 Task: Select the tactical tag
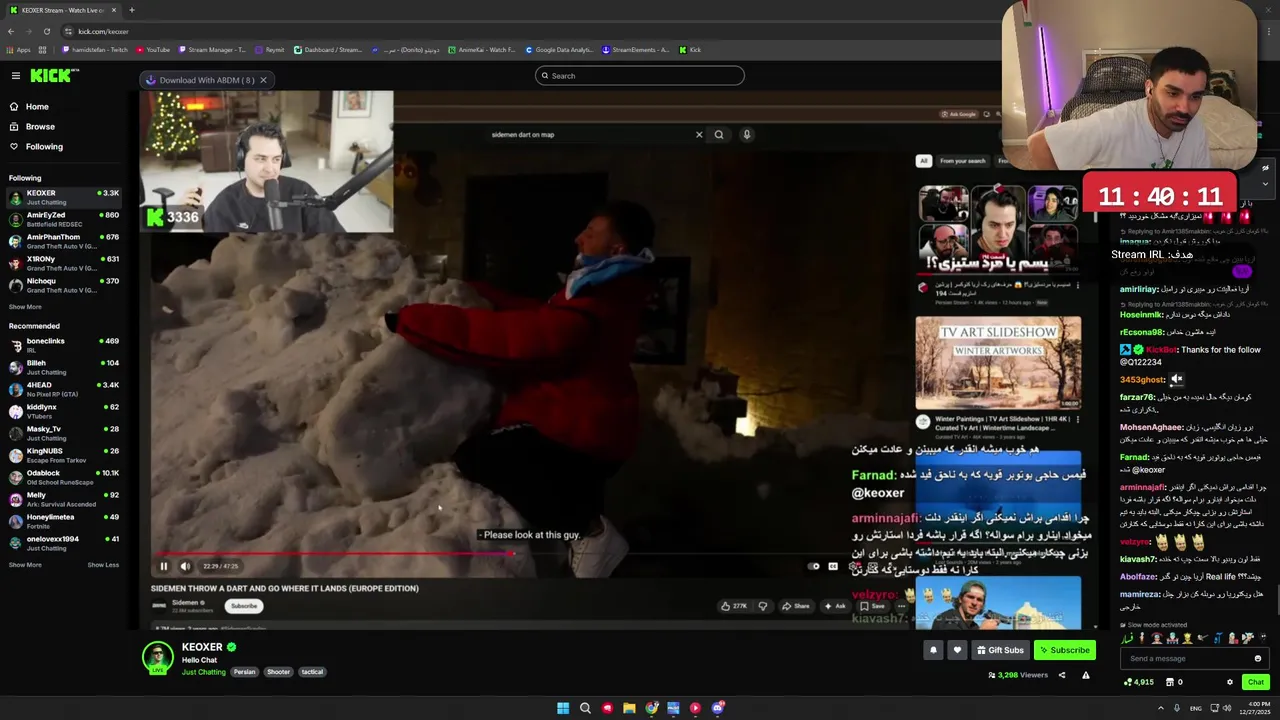click(x=312, y=672)
